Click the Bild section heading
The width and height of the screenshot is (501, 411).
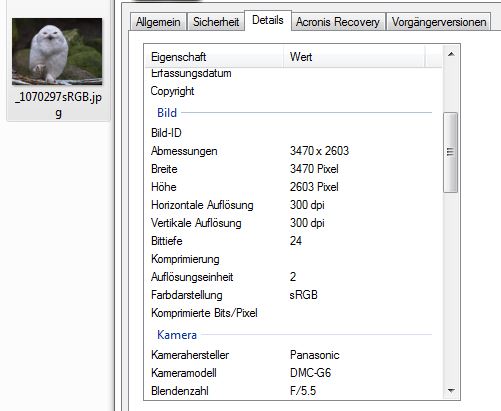167,113
